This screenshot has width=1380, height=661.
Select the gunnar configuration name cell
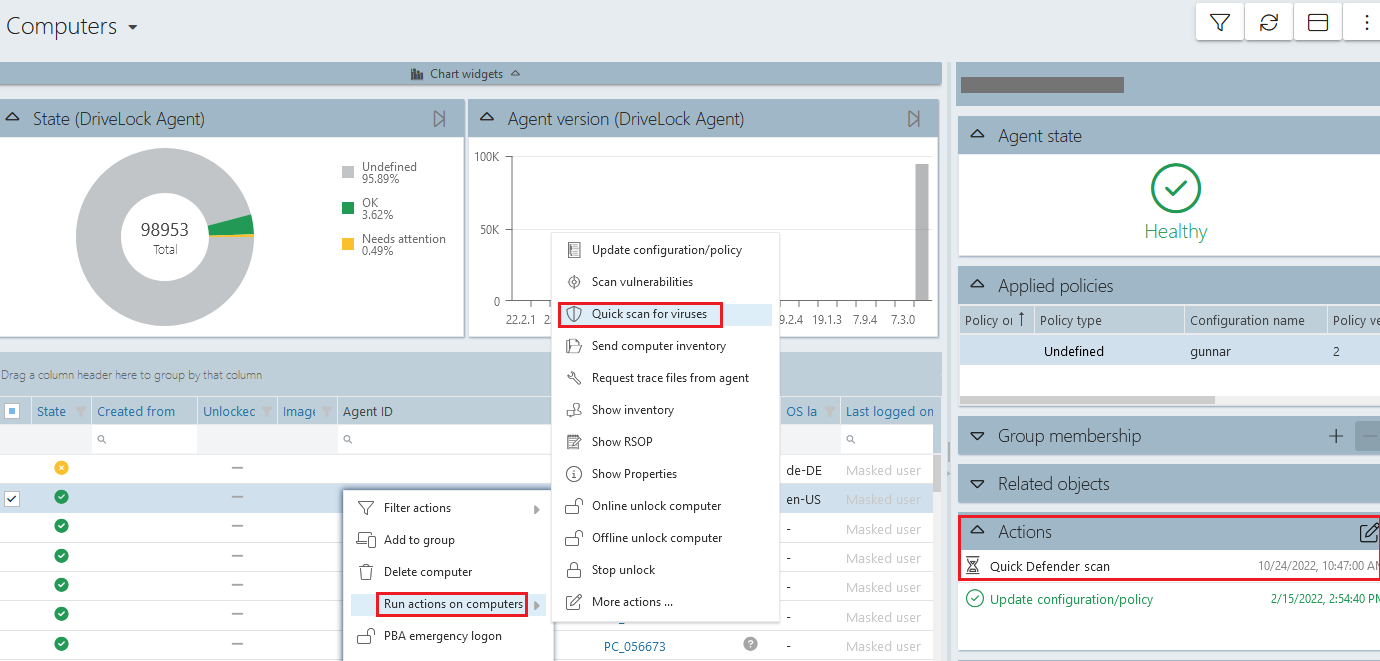point(1254,351)
